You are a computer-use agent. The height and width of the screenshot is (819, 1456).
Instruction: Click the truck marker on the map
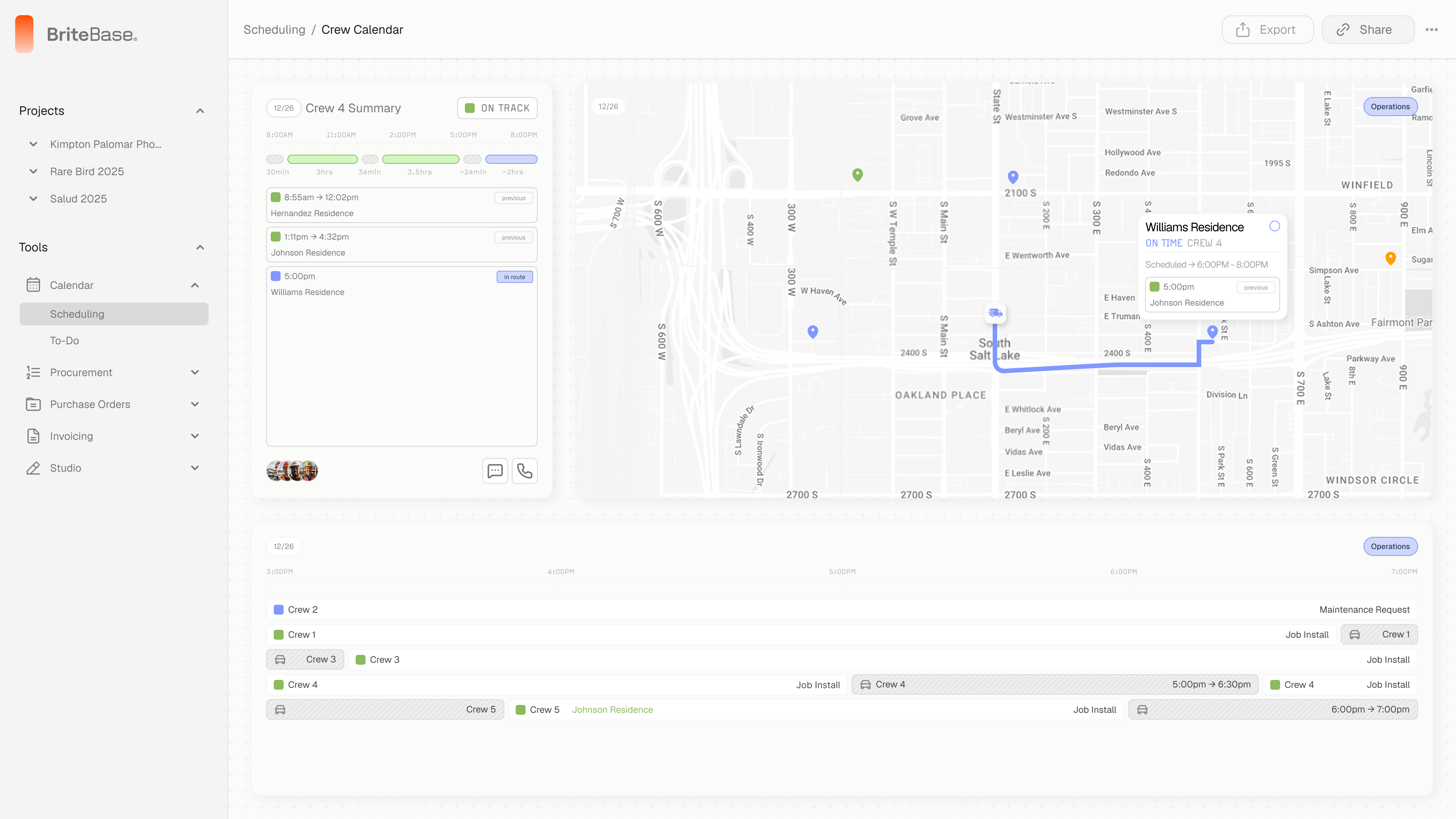[x=995, y=312]
